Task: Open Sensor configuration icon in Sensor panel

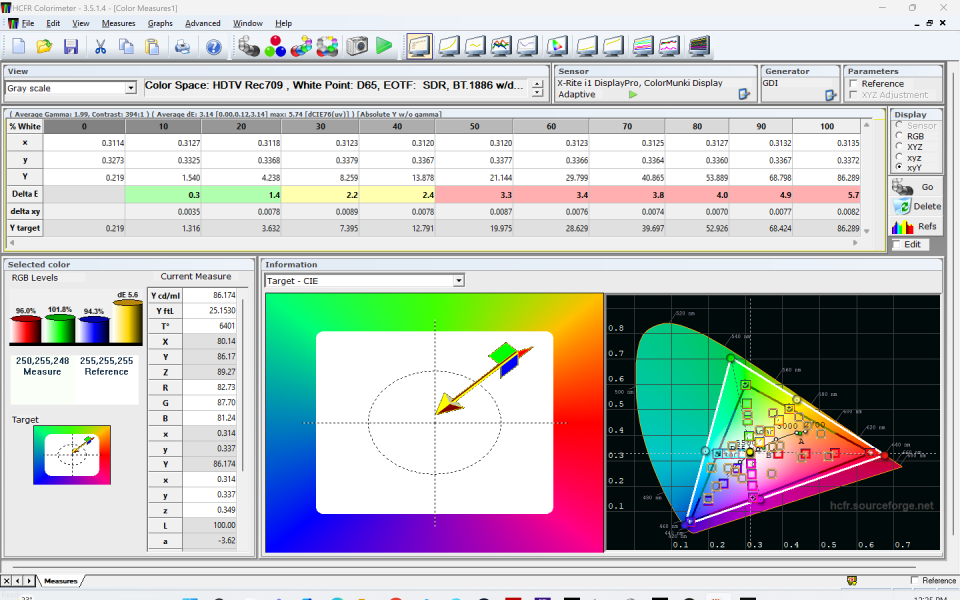Action: tap(743, 94)
